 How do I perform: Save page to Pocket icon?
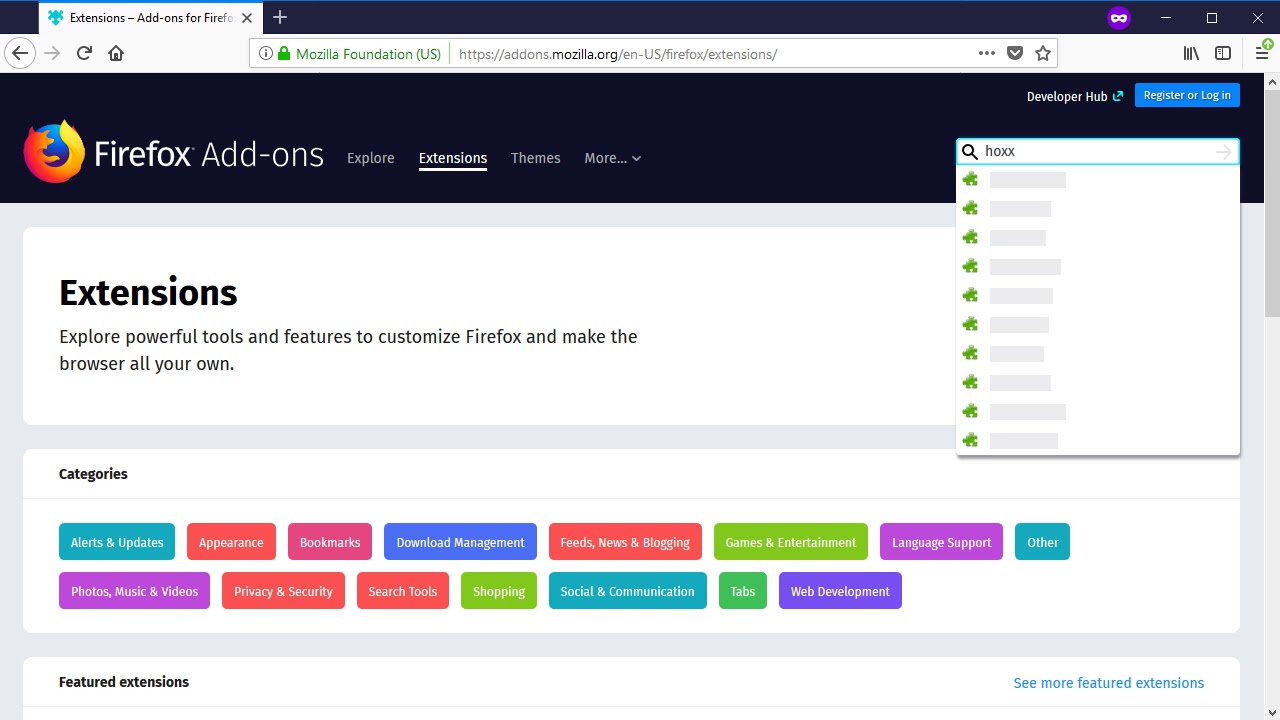click(1015, 54)
